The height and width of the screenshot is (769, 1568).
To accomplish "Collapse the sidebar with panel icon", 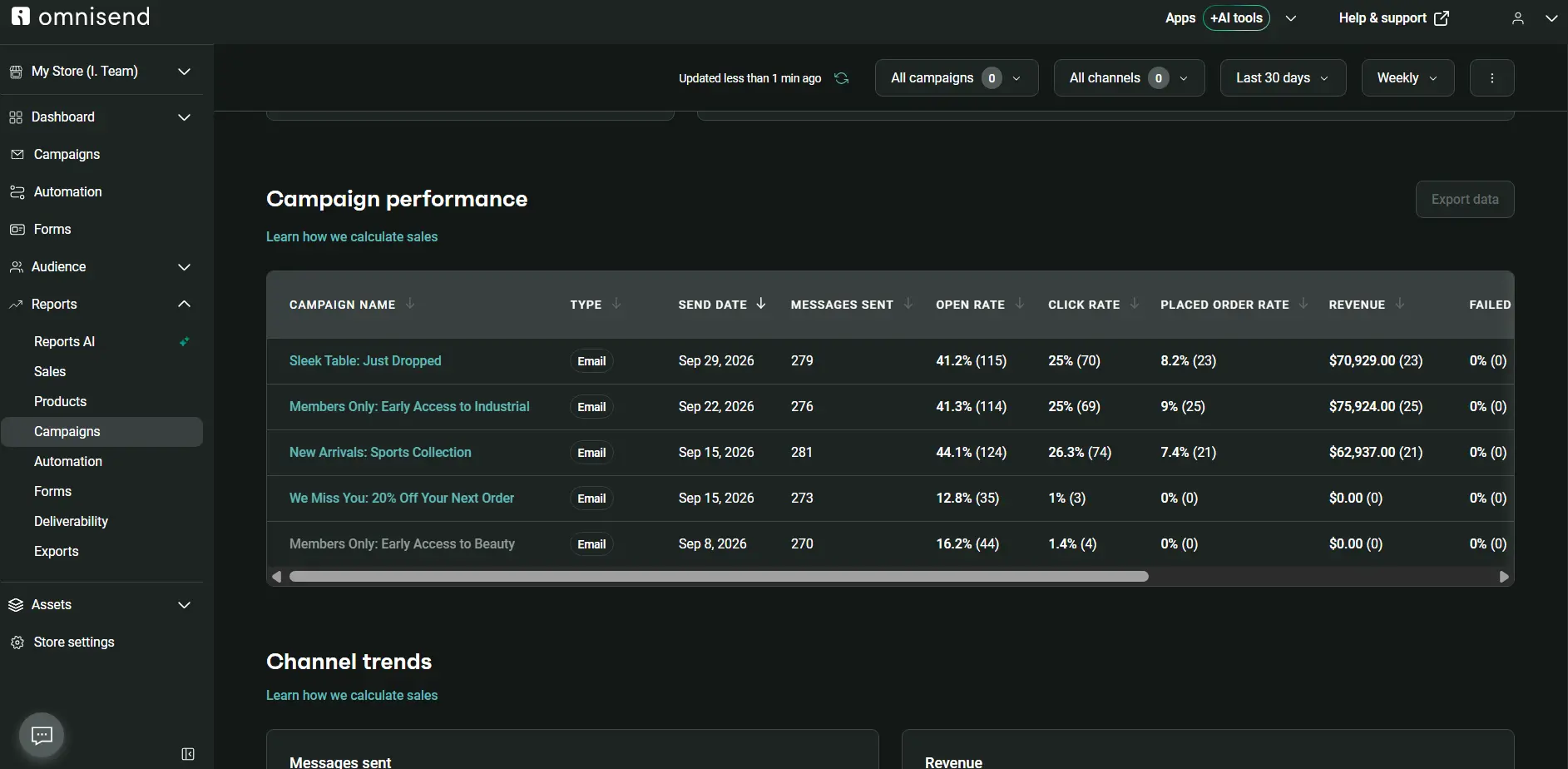I will pyautogui.click(x=188, y=754).
